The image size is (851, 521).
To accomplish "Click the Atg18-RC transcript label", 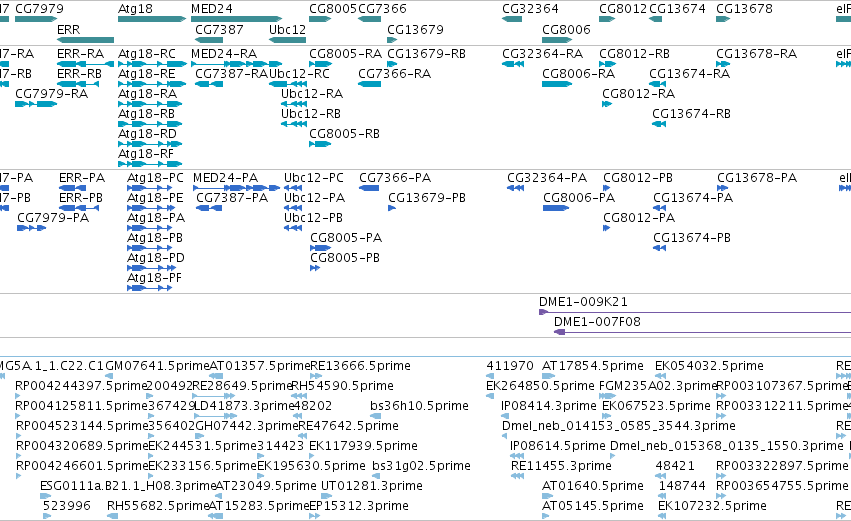I will (x=147, y=54).
